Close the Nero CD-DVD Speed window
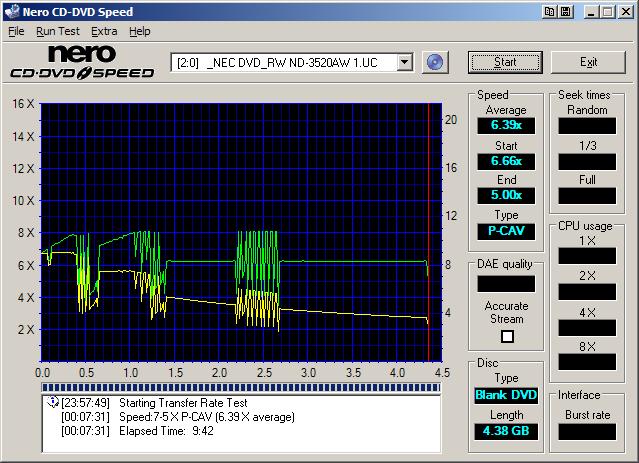This screenshot has height=463, width=639. 625,11
